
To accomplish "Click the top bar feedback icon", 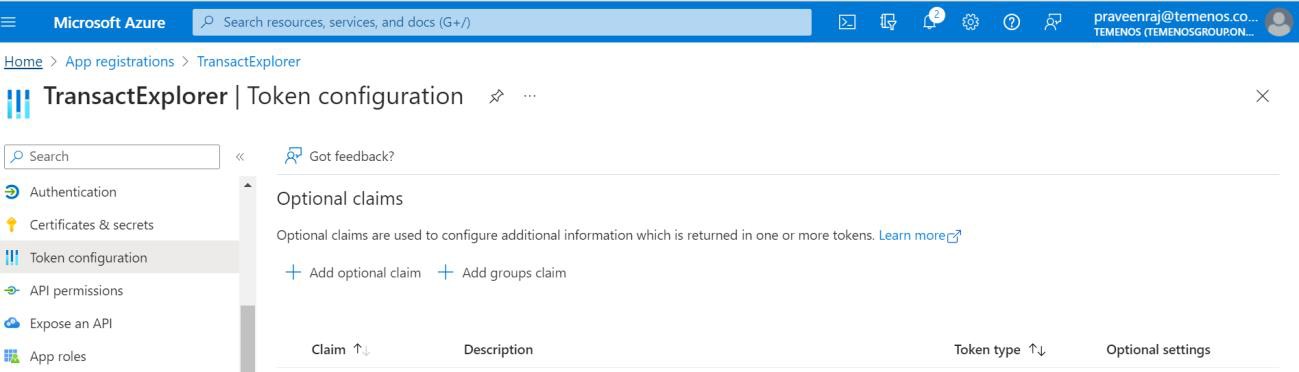I will click(x=1053, y=22).
